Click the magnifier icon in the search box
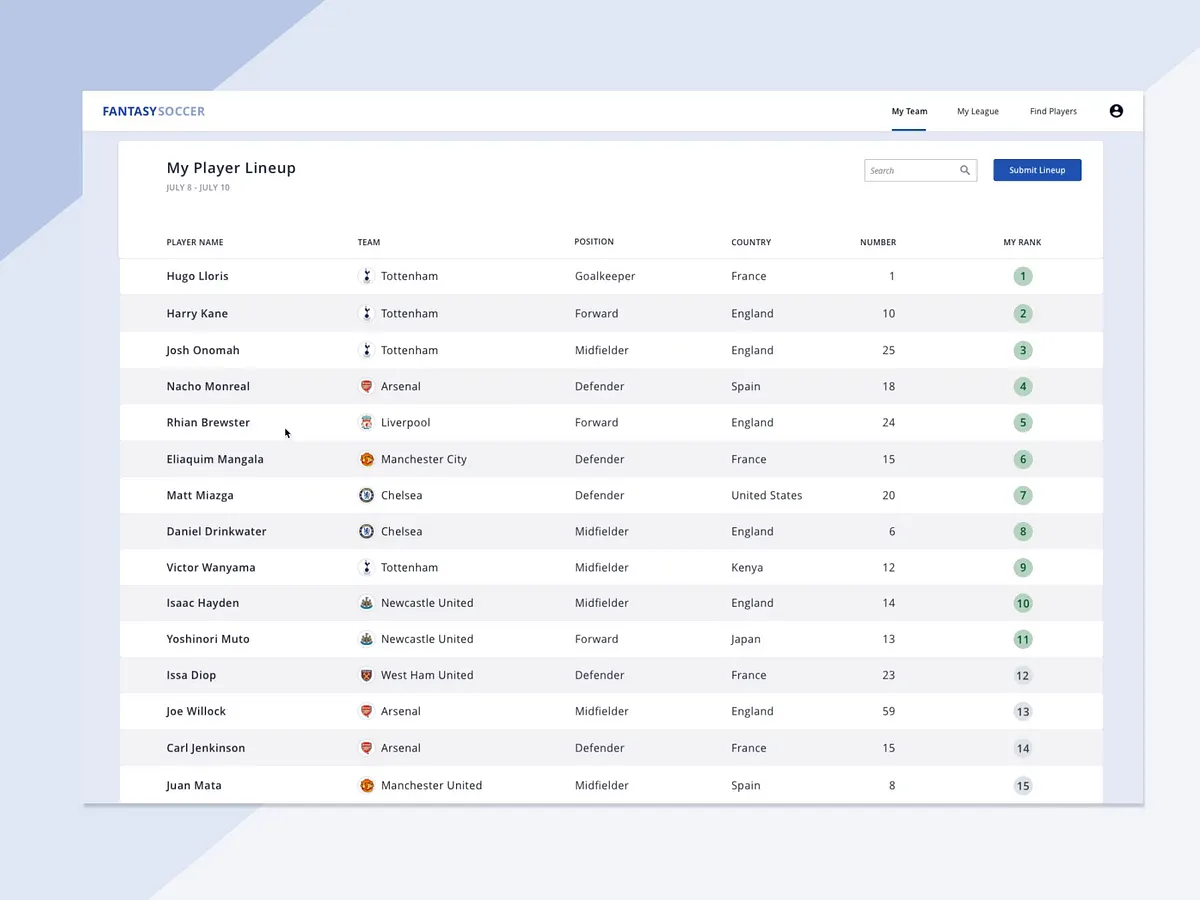The width and height of the screenshot is (1200, 900). pyautogui.click(x=964, y=170)
